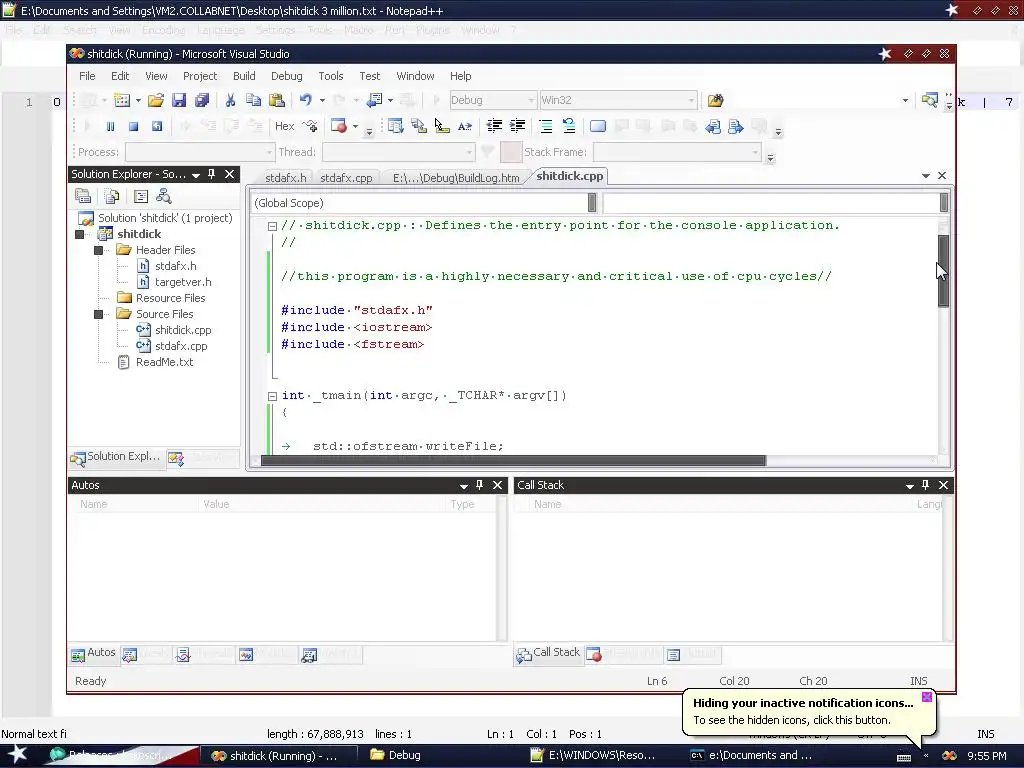Uncomment the selected lines icon
This screenshot has height=768, width=1024.
coord(569,126)
